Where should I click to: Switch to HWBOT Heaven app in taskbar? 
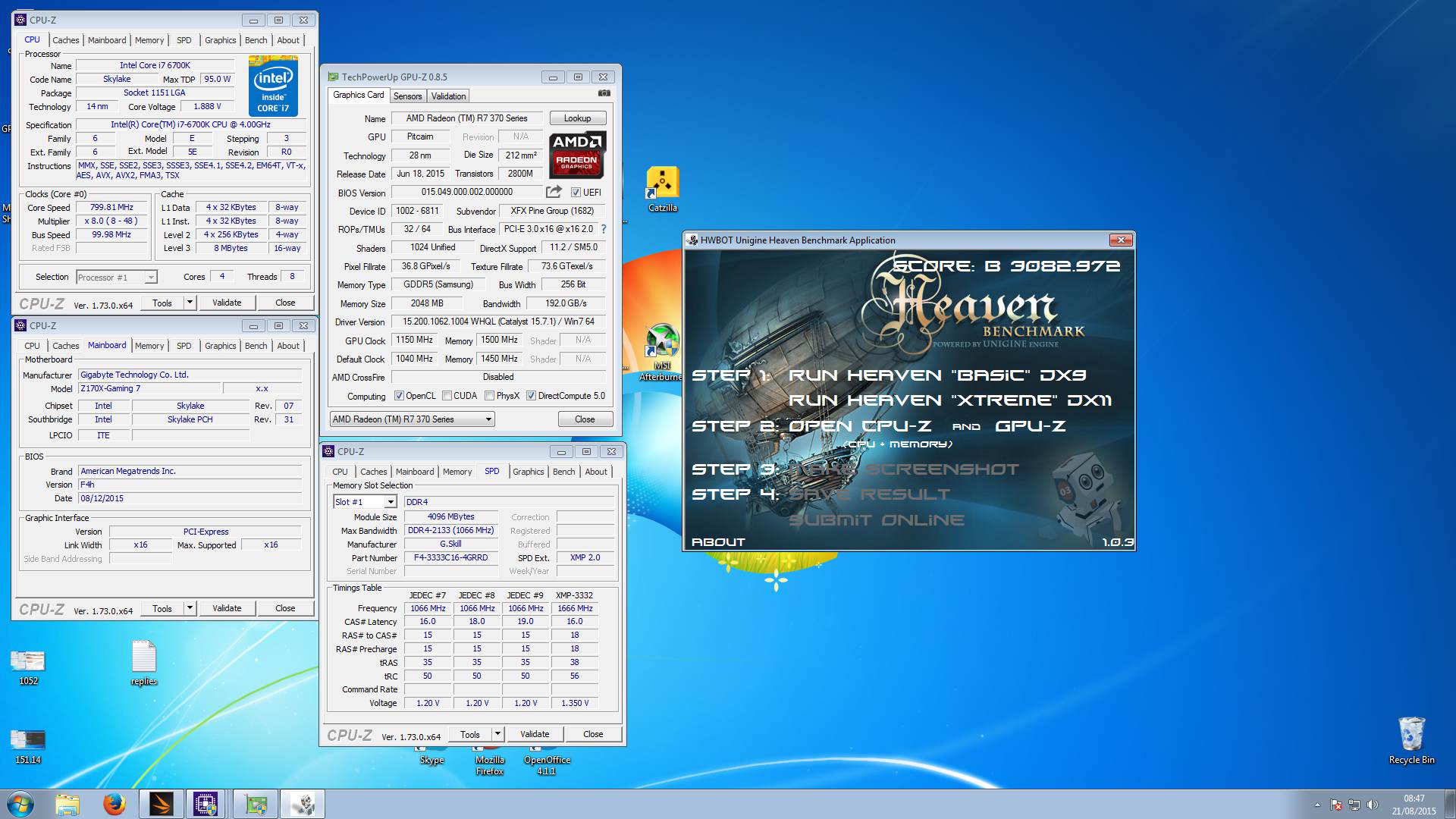point(303,804)
